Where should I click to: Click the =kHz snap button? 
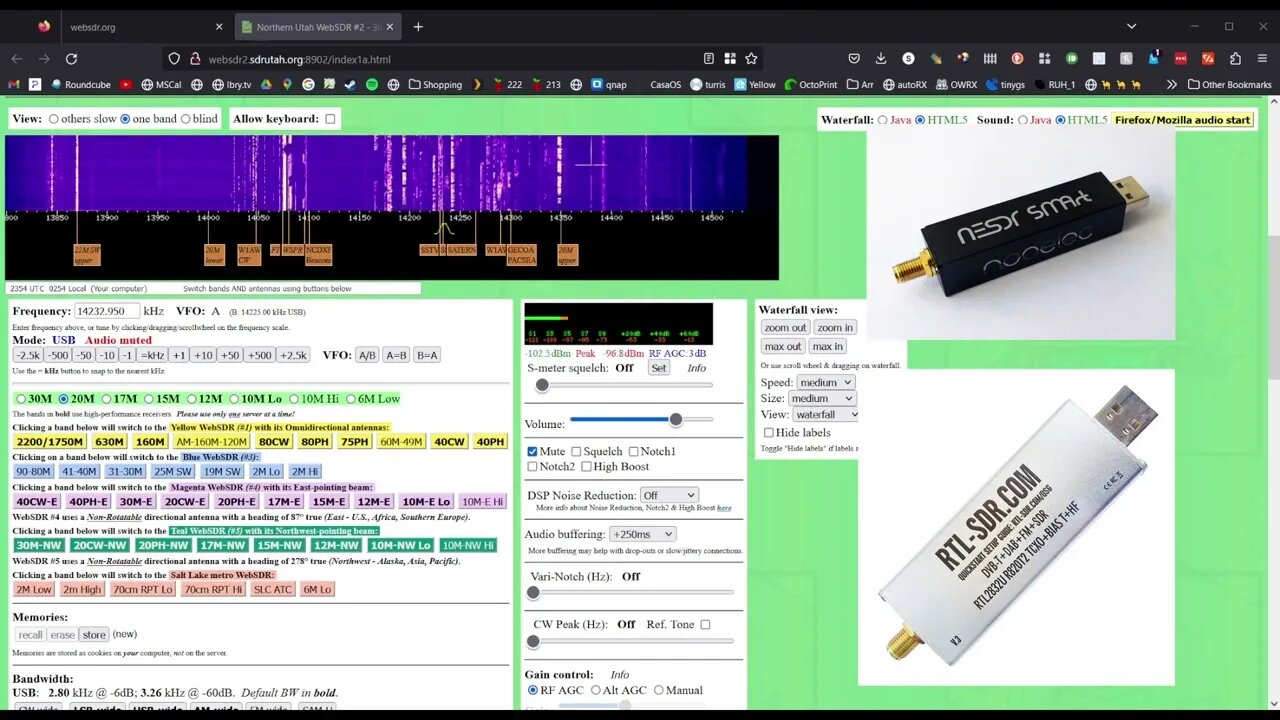(x=152, y=355)
